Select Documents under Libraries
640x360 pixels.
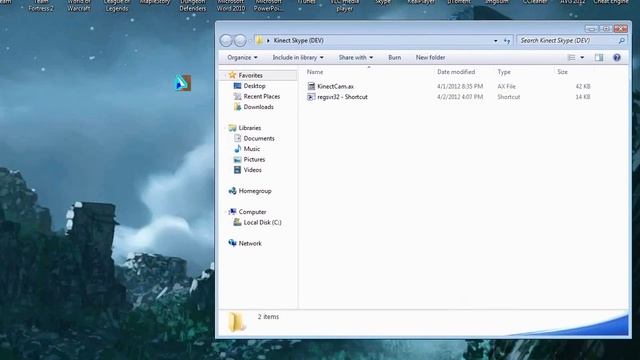pyautogui.click(x=259, y=138)
